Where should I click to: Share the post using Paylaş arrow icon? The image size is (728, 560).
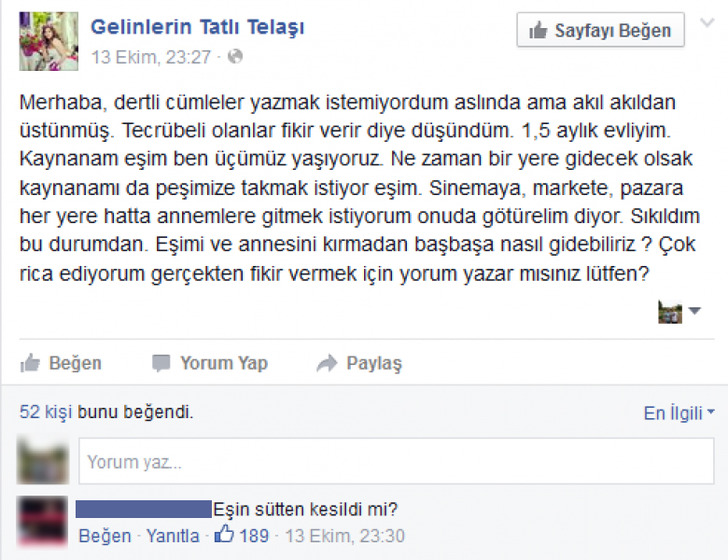(x=327, y=363)
